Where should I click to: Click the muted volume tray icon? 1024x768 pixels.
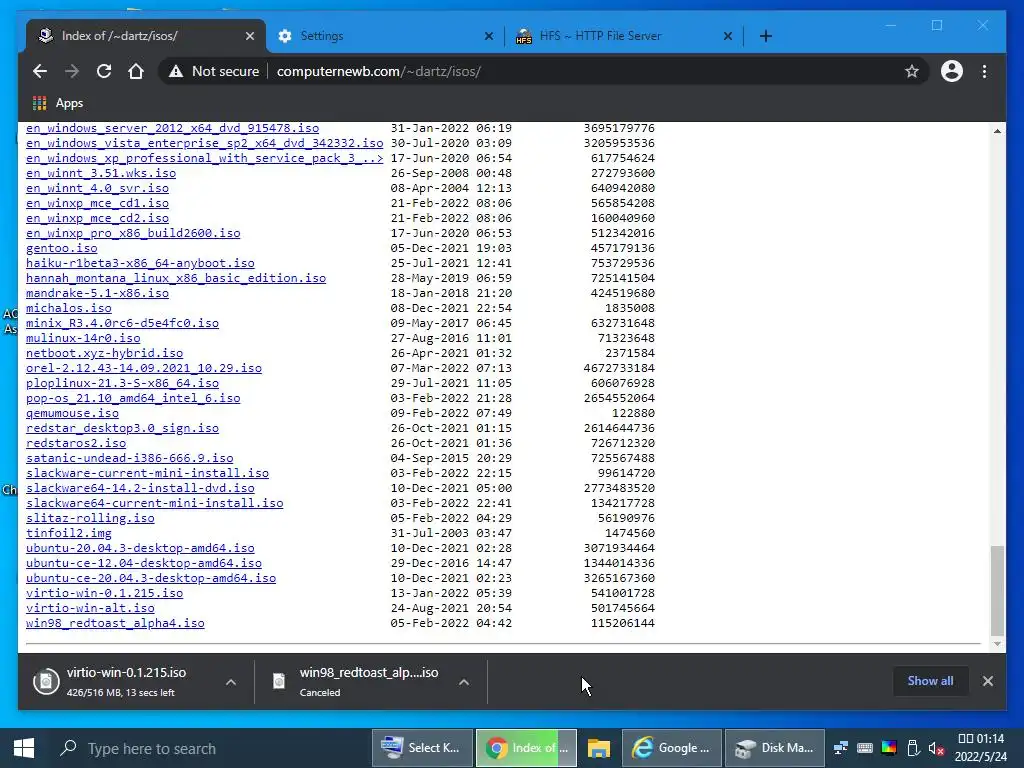click(936, 748)
